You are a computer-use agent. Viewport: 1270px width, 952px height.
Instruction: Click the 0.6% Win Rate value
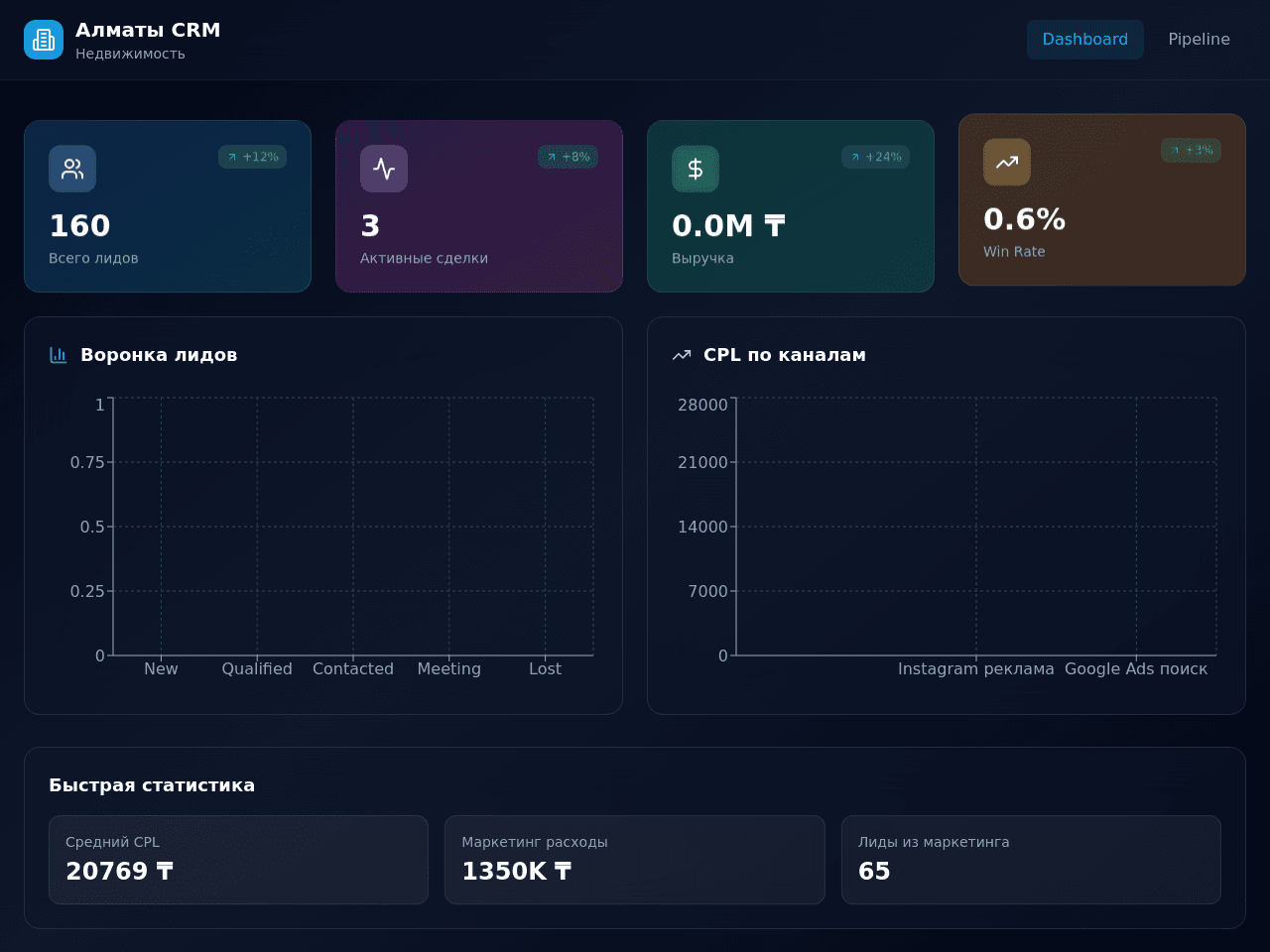pos(1024,219)
